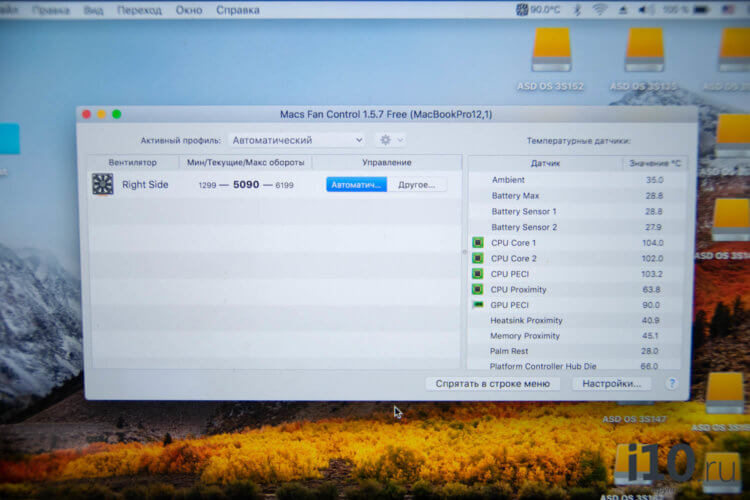The image size is (750, 500).
Task: Click the Right Side fan icon
Action: pyautogui.click(x=103, y=184)
